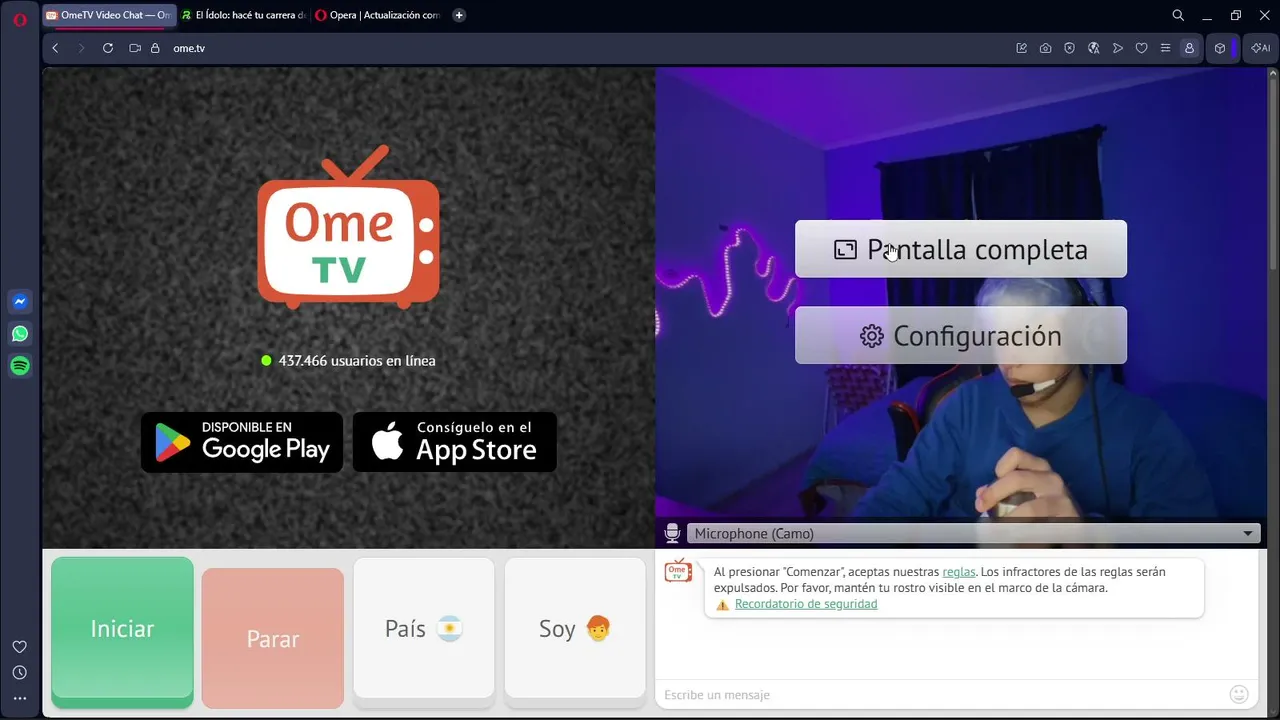The width and height of the screenshot is (1280, 720).
Task: Click the Disponible en Google Play badge
Action: tap(242, 442)
